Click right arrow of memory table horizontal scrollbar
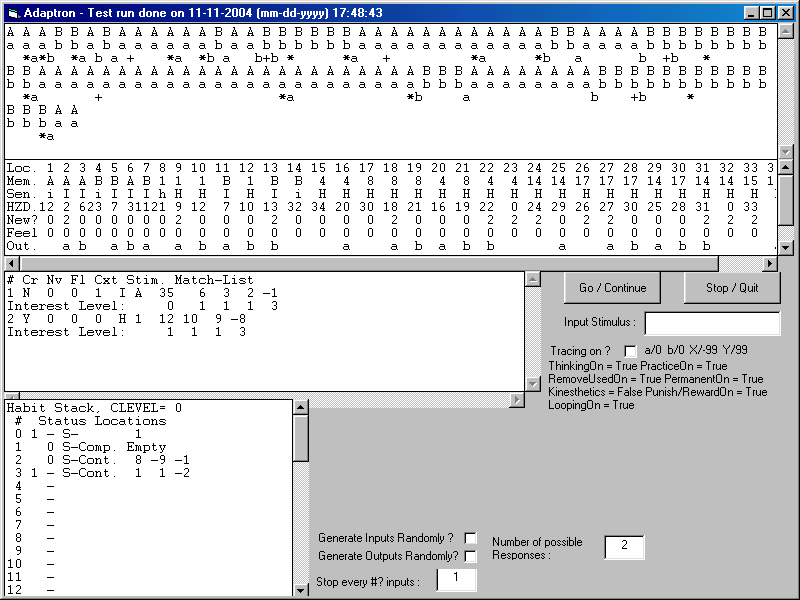Screen dimensions: 800x600 click(x=770, y=264)
